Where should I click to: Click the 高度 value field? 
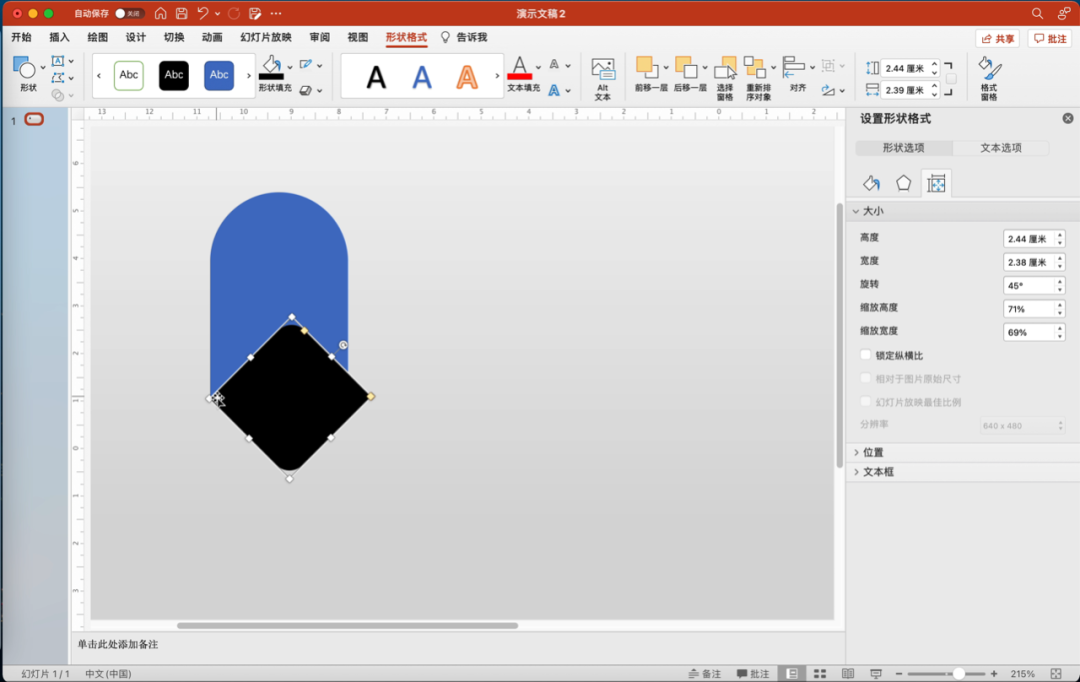point(1028,239)
